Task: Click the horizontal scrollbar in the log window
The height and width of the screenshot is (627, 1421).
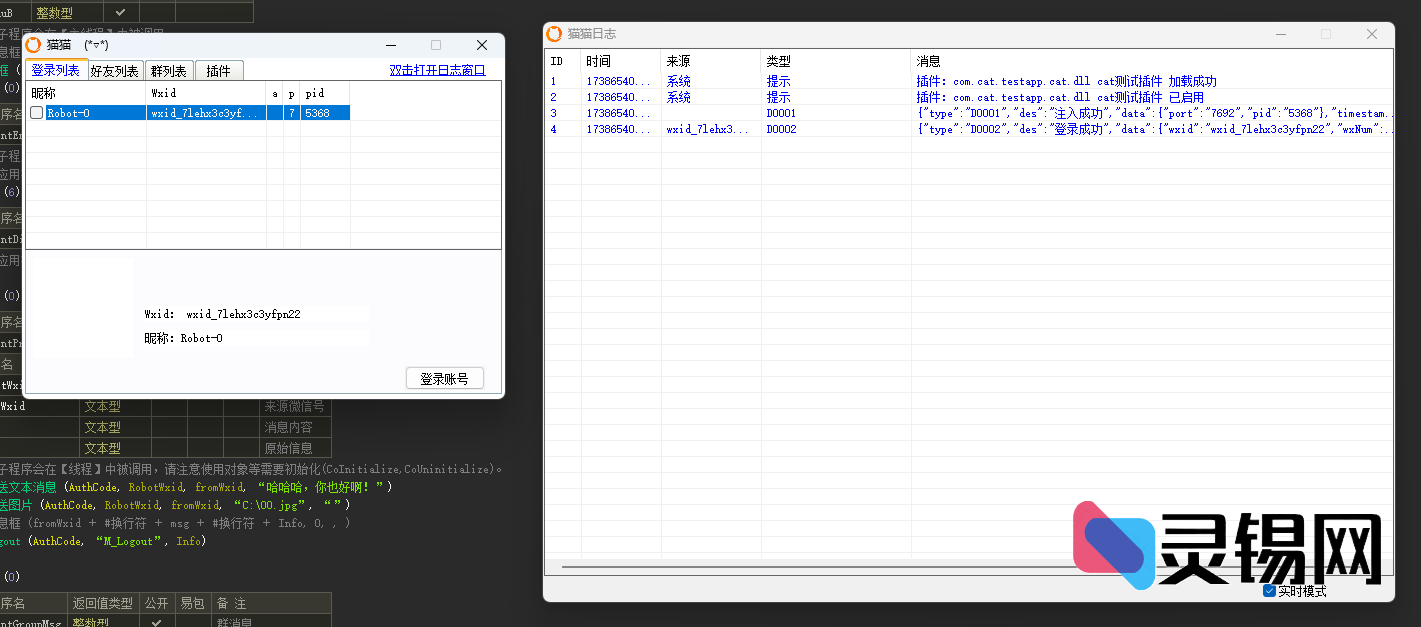Action: point(800,566)
